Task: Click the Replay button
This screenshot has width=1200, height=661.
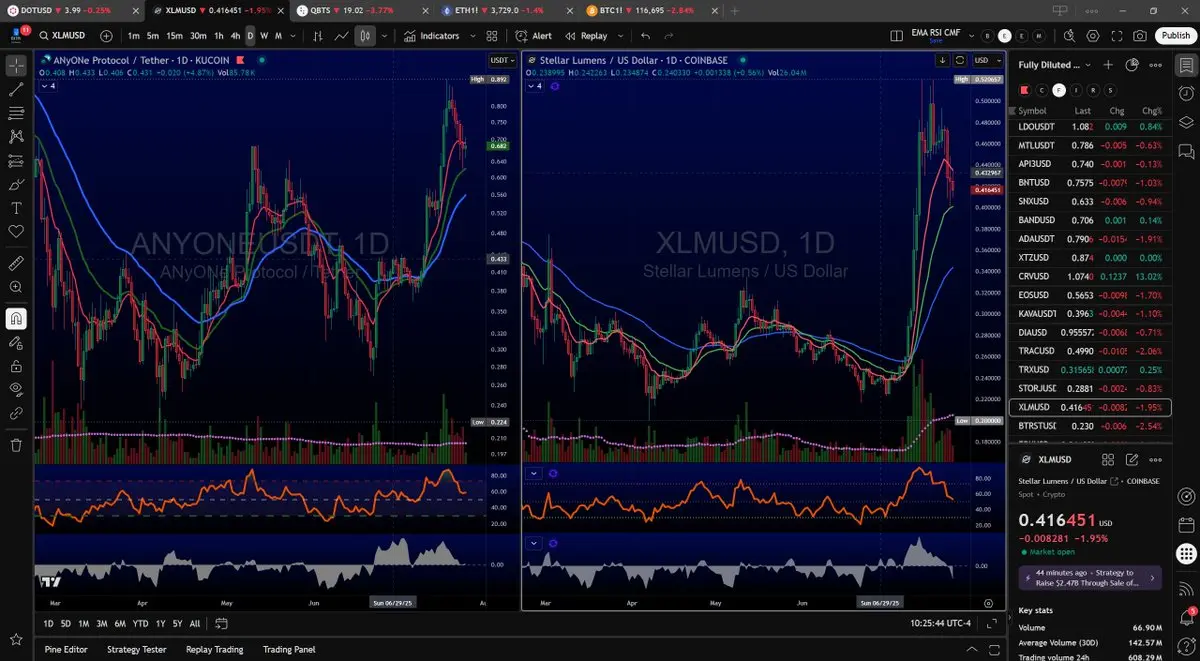Action: coord(586,35)
